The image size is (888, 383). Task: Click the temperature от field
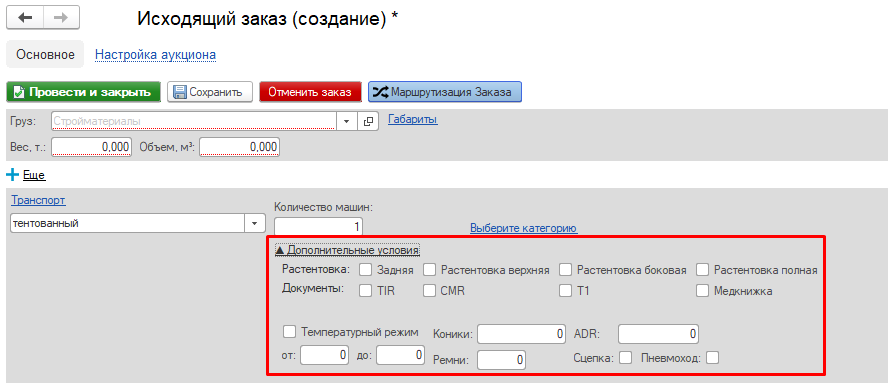point(325,355)
